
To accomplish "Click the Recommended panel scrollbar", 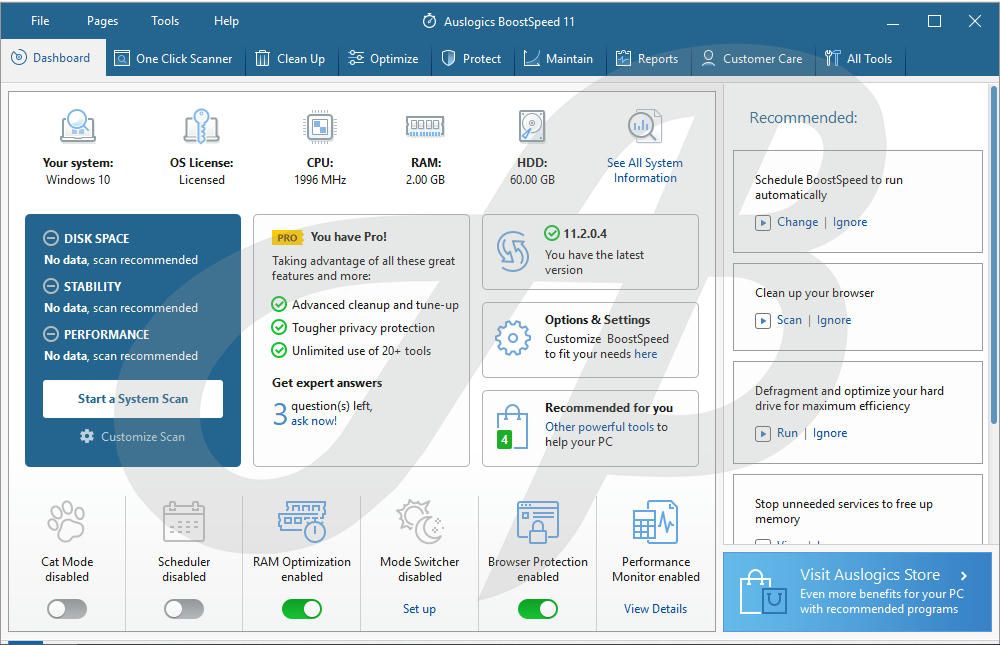I will click(994, 255).
